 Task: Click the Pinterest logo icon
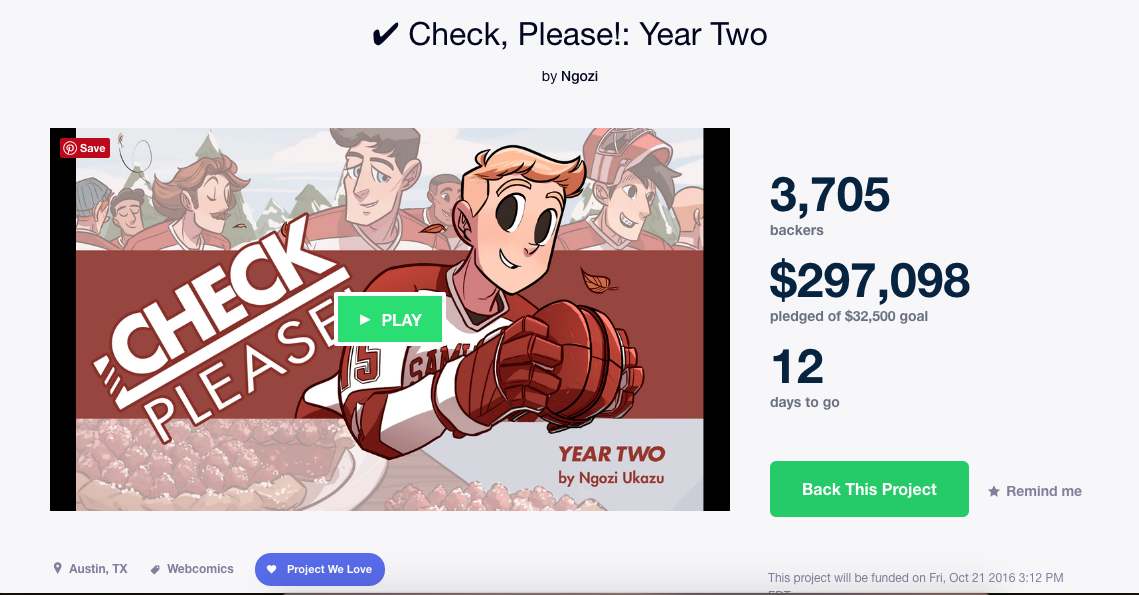pyautogui.click(x=70, y=148)
